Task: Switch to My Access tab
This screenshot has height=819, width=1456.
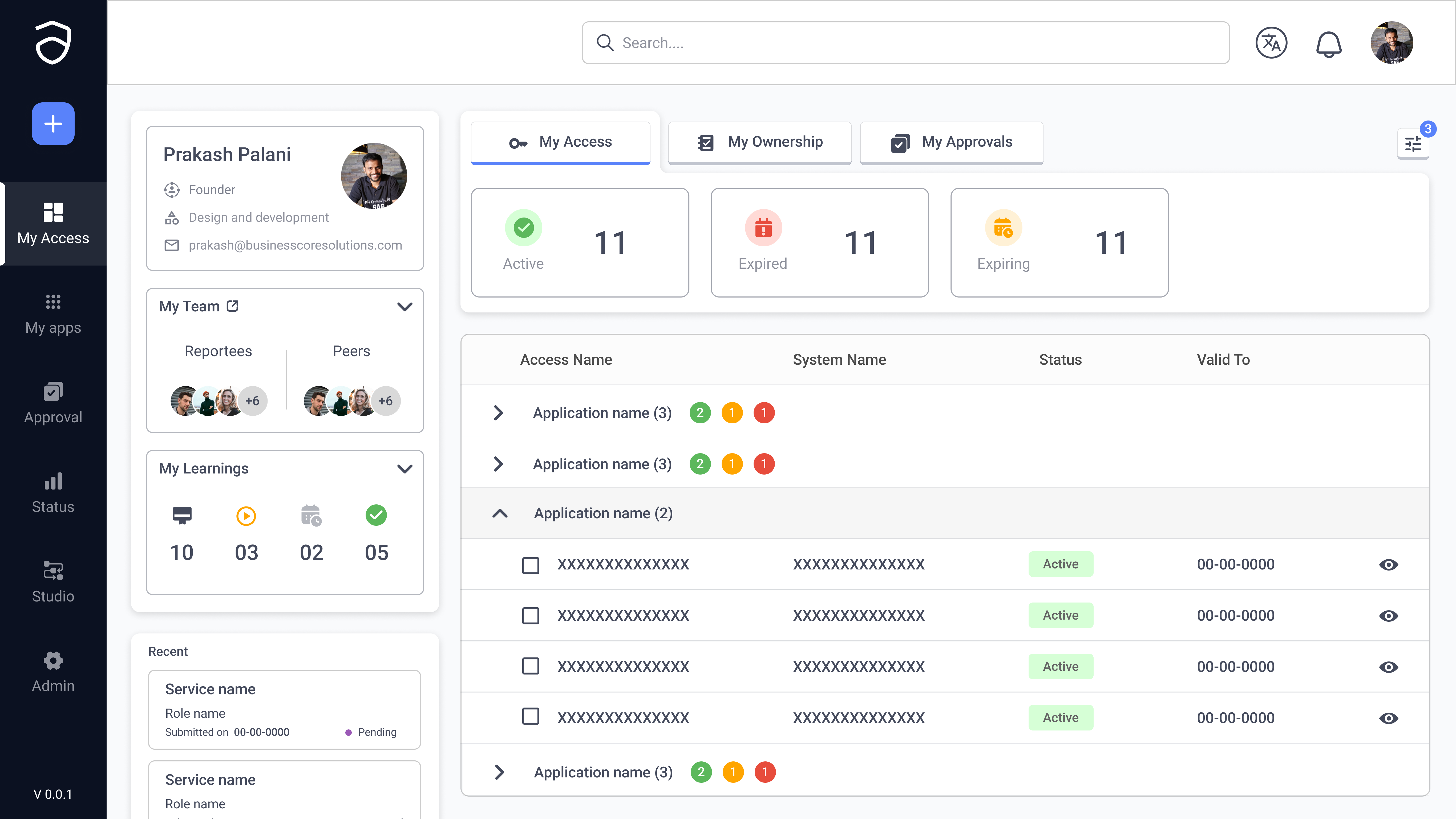Action: (561, 143)
